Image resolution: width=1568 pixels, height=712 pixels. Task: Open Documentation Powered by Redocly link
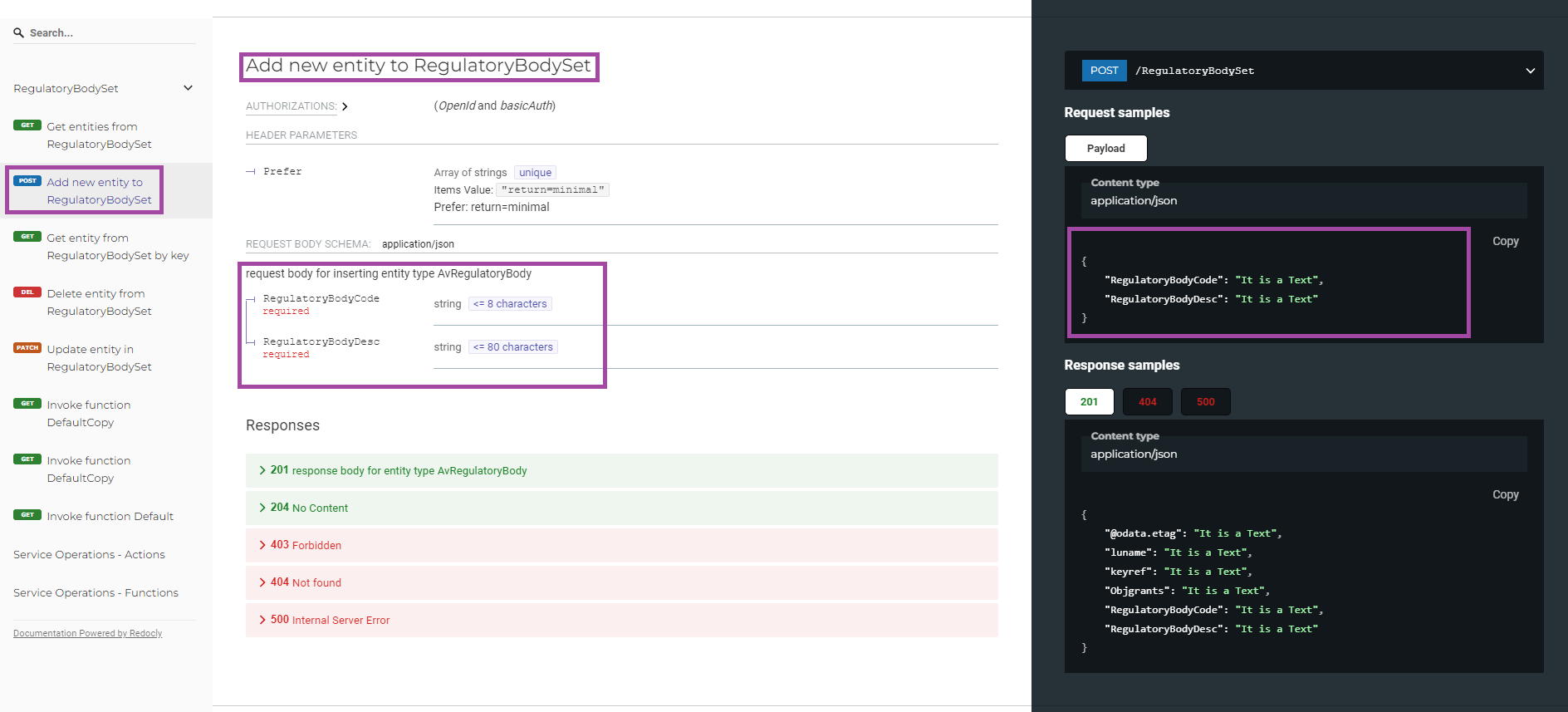click(x=87, y=633)
